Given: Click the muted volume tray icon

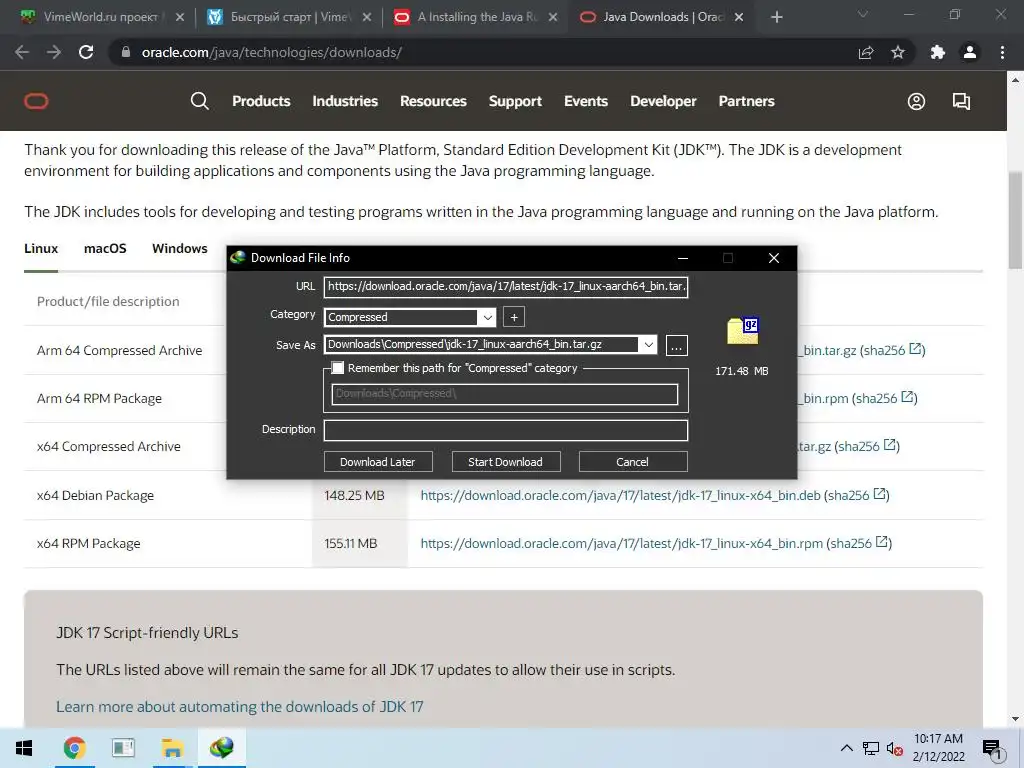Looking at the screenshot, I should (x=894, y=748).
